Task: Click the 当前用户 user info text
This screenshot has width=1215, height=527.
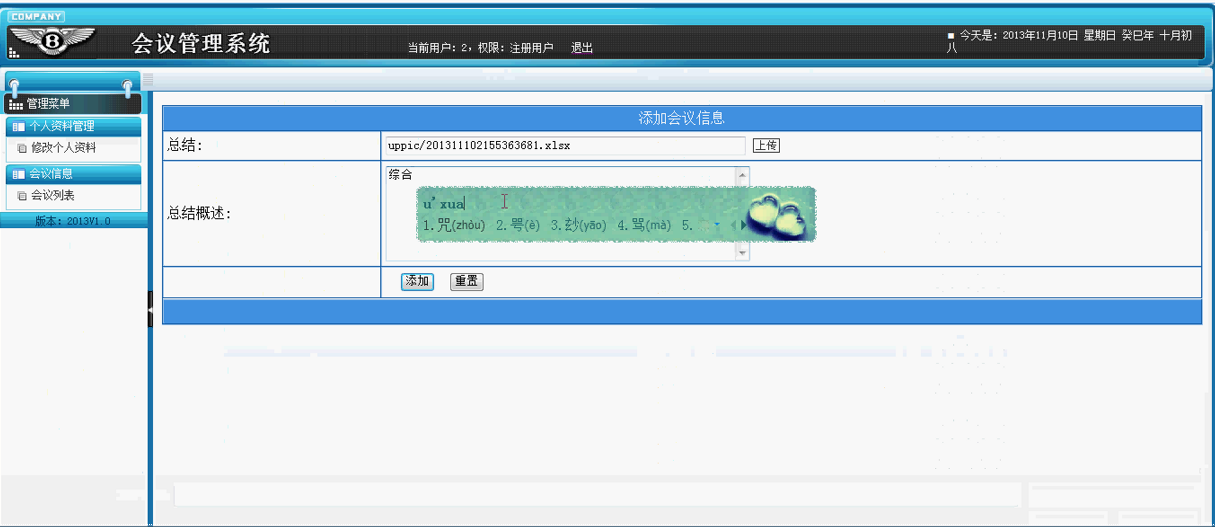Action: coord(481,48)
